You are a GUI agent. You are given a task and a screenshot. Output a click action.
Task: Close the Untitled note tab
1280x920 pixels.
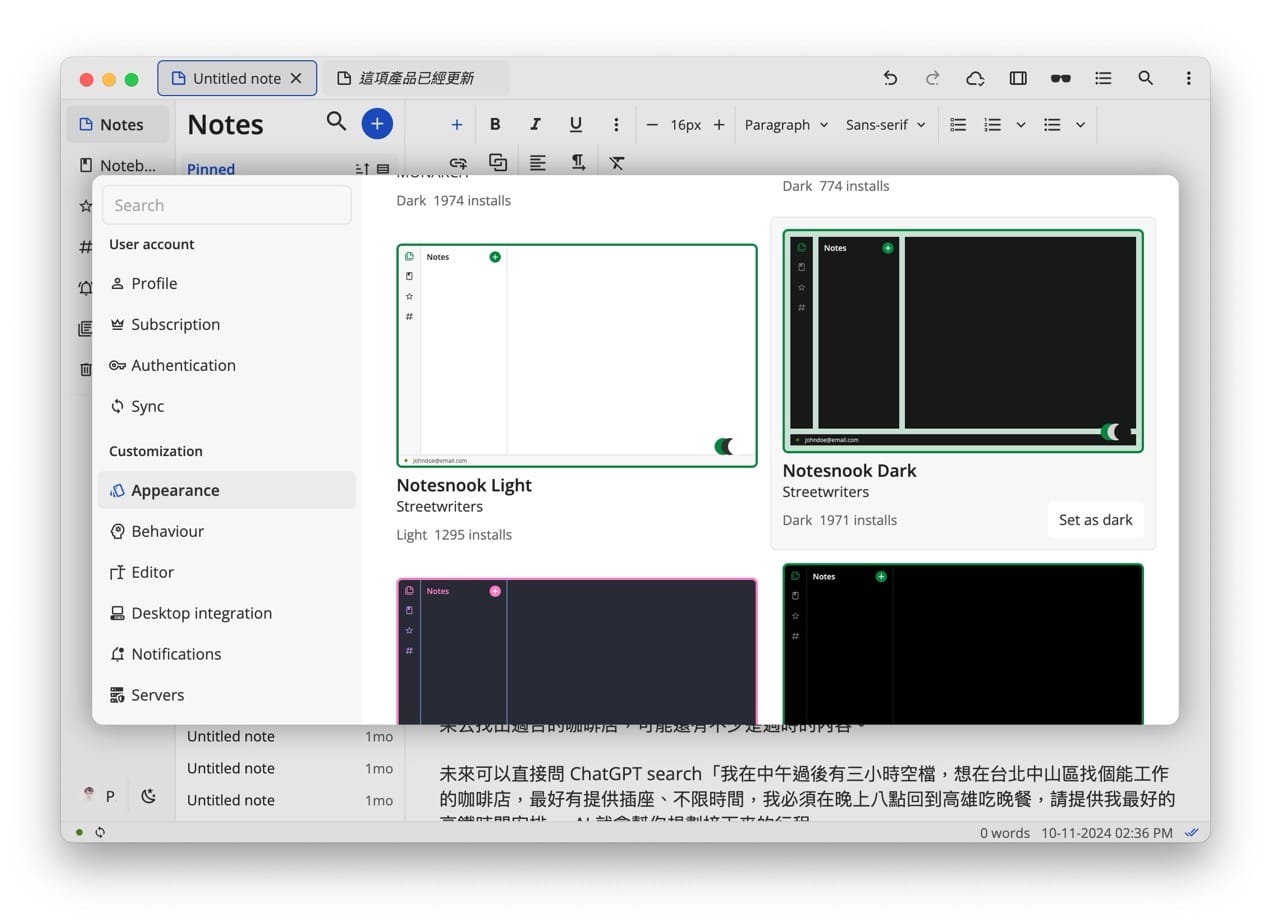296,78
